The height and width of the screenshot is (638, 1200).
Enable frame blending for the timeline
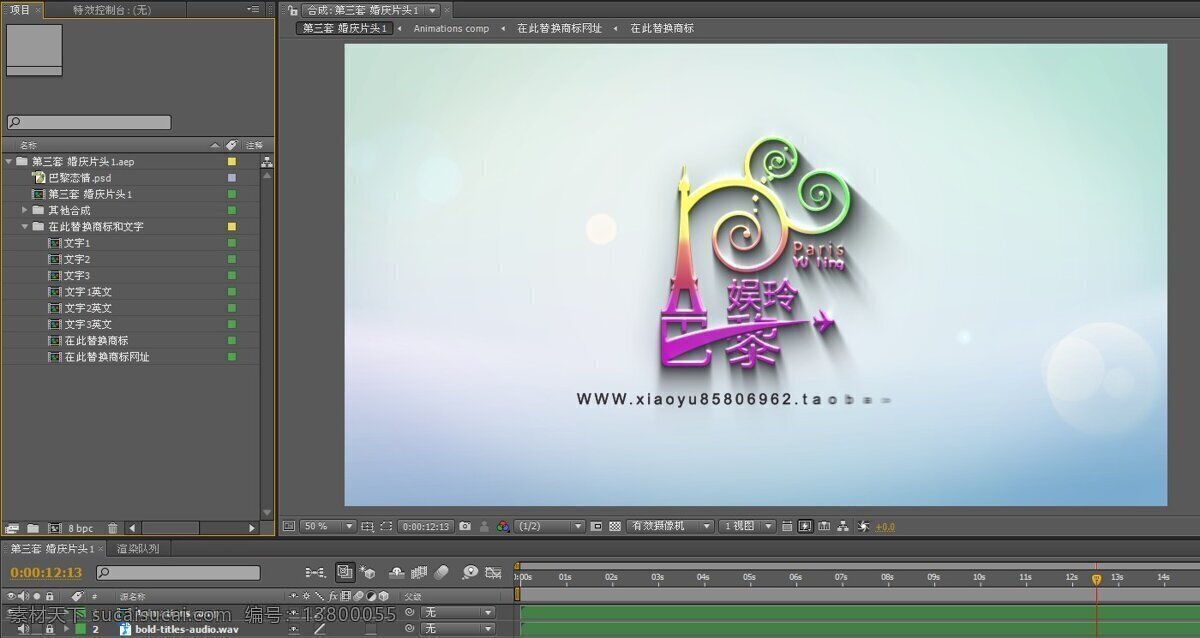coord(419,573)
